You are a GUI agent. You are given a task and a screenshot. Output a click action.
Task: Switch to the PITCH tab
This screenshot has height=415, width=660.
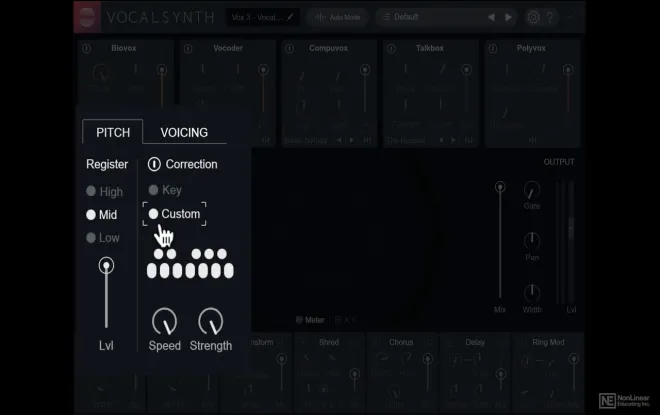click(113, 132)
